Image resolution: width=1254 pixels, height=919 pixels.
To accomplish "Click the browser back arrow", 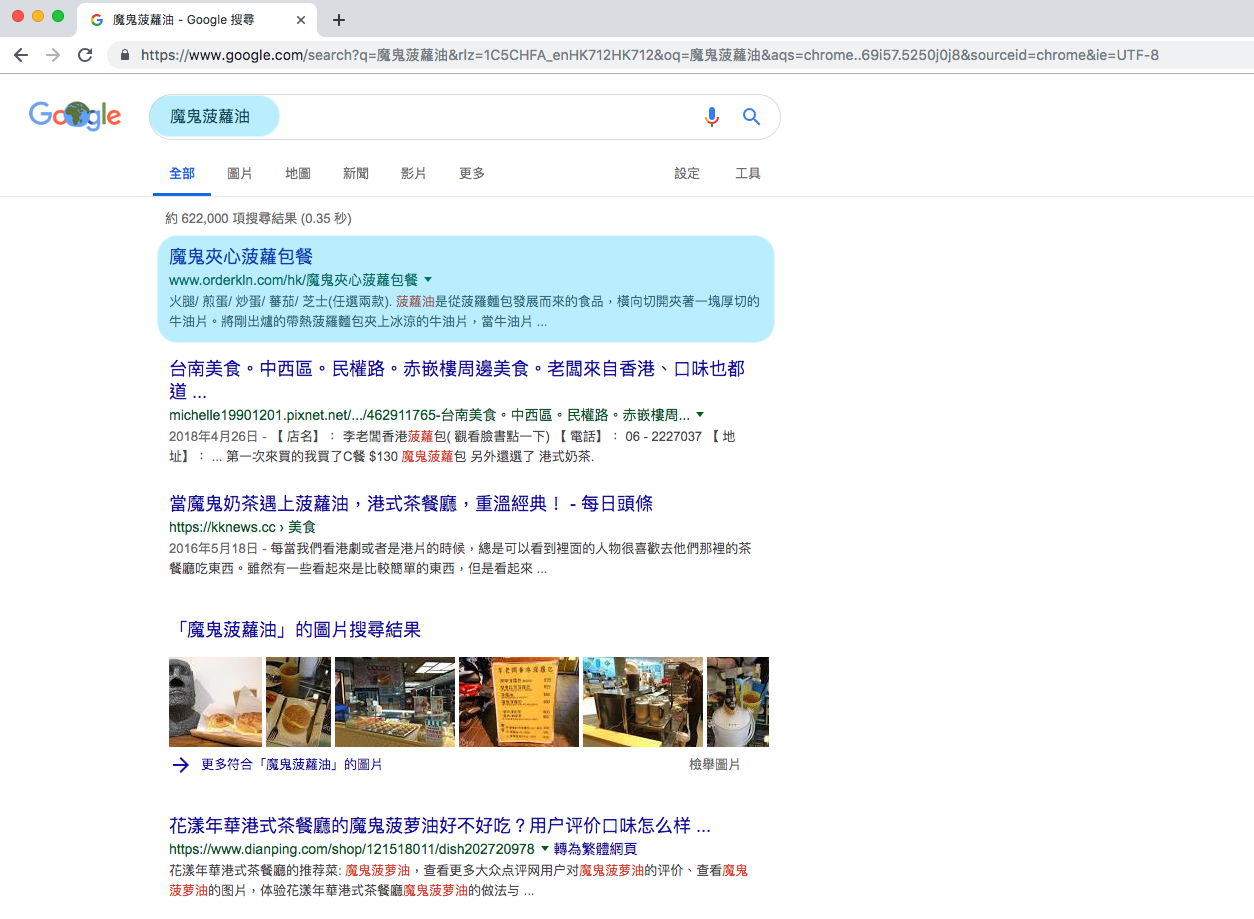I will (x=21, y=55).
